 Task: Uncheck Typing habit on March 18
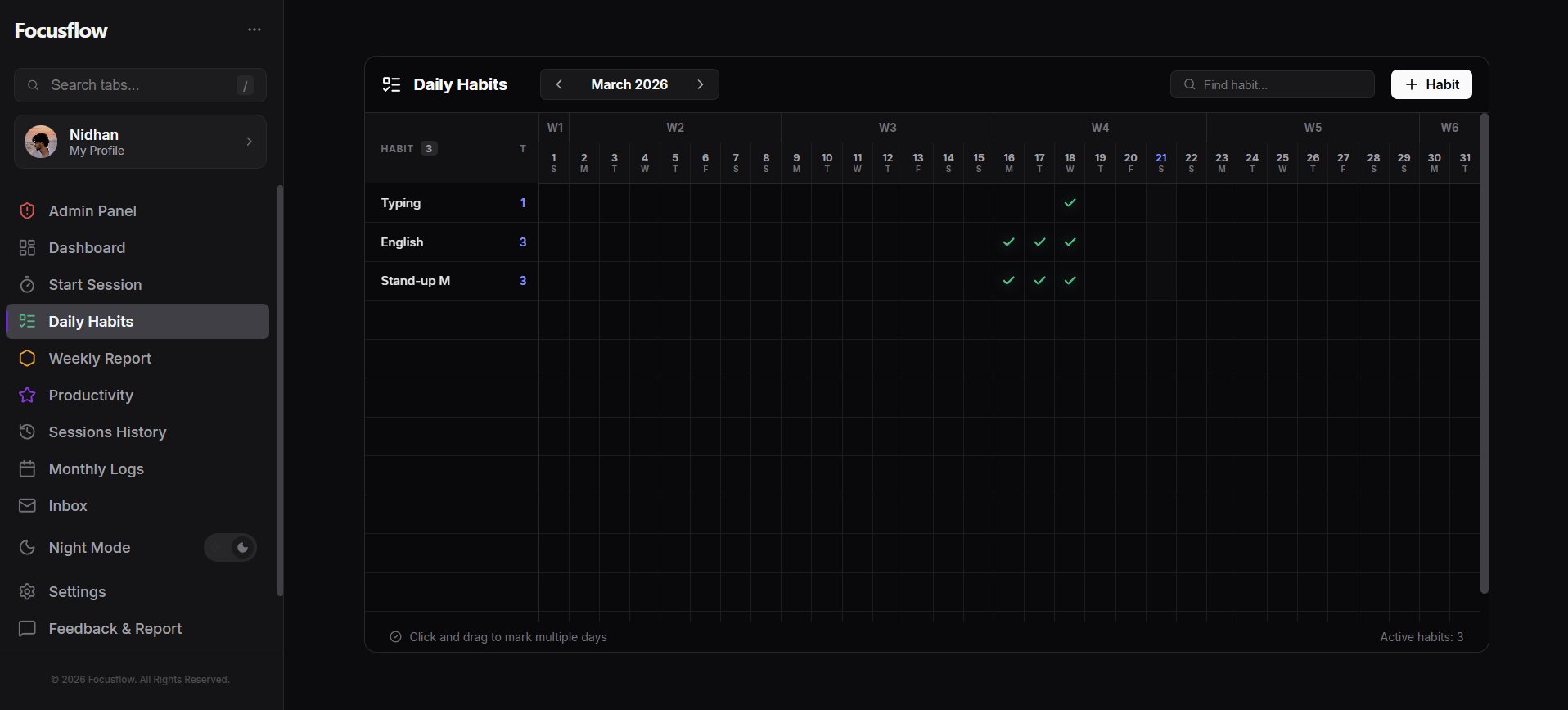click(x=1070, y=203)
